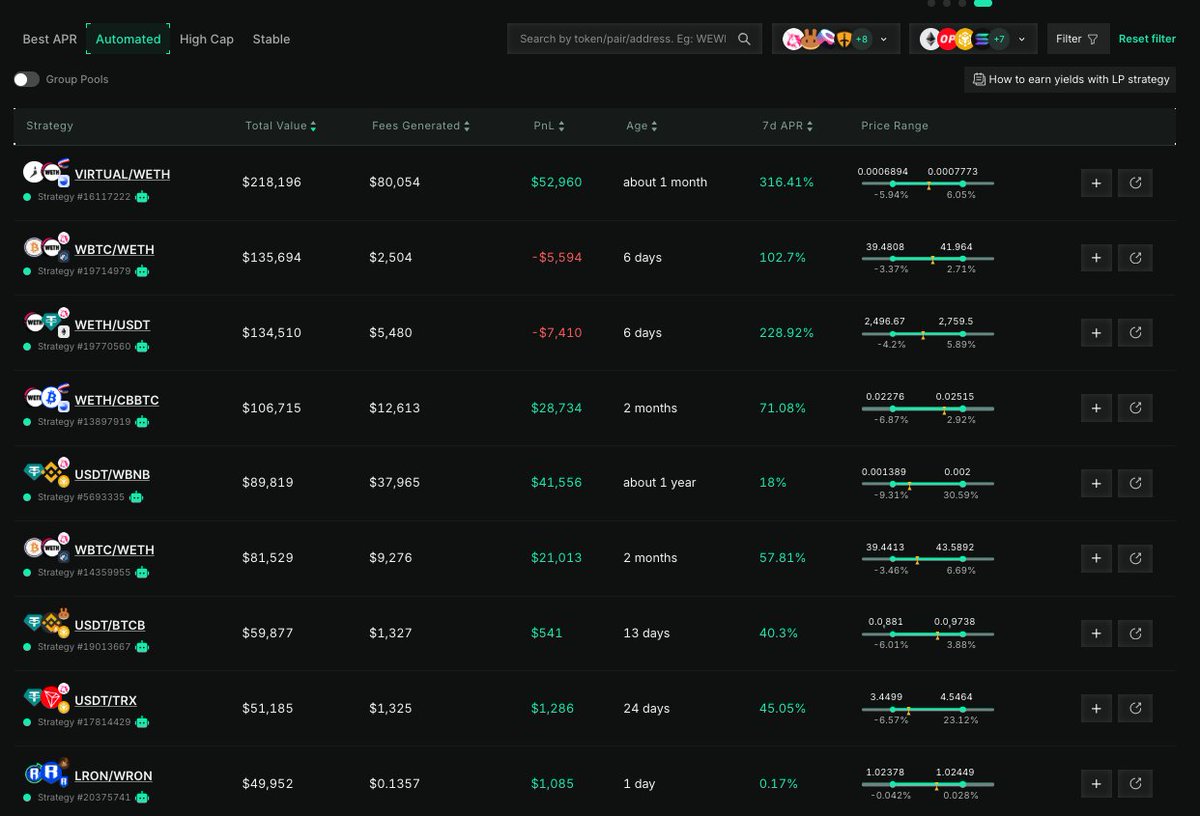This screenshot has height=816, width=1200.
Task: Click plus icon in WETH/CBBTC row
Action: 1096,408
